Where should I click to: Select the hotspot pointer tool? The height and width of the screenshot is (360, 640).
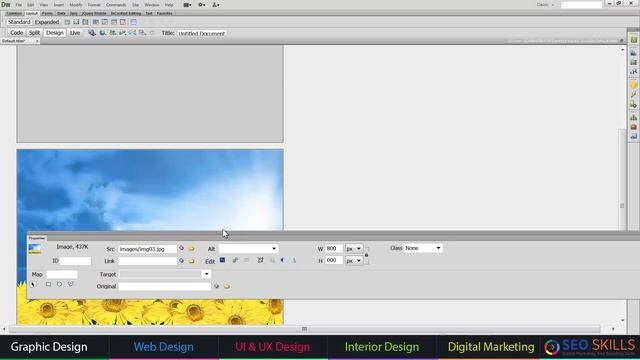[x=33, y=284]
